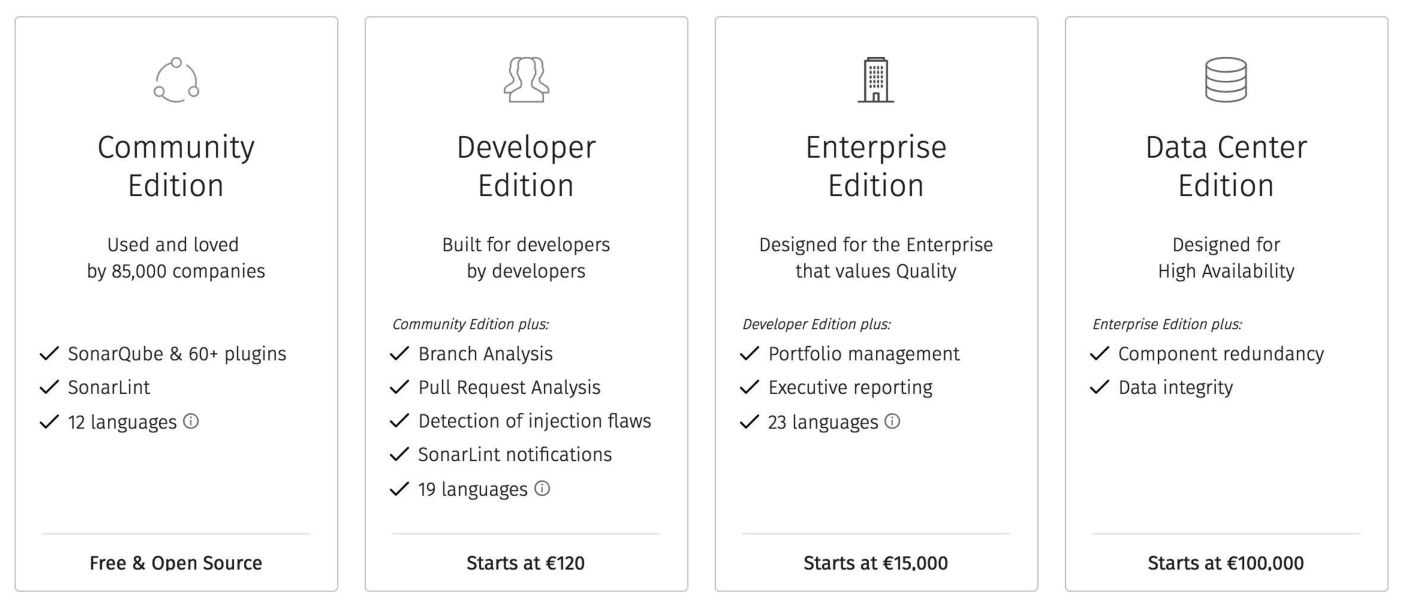The width and height of the screenshot is (1401, 602).
Task: Open info icon next to 19 languages
Action: tap(542, 488)
